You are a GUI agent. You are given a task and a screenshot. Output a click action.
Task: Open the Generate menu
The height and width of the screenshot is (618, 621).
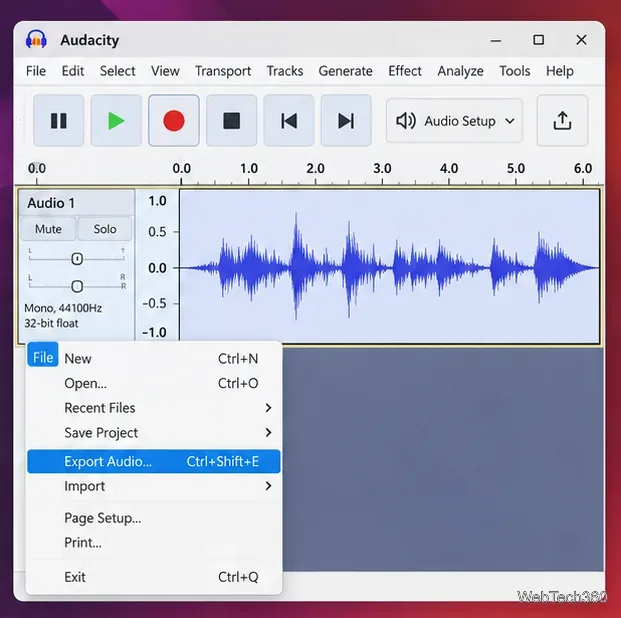[345, 71]
